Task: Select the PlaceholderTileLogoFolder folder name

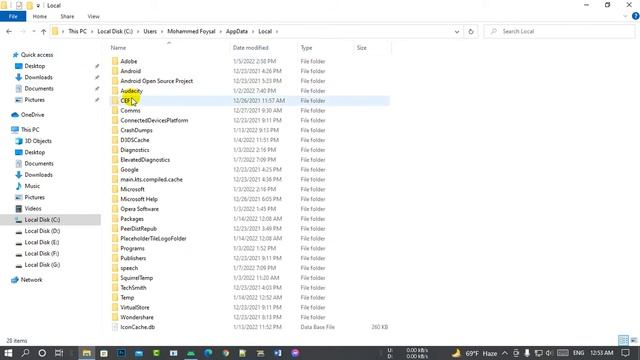Action: coord(153,238)
